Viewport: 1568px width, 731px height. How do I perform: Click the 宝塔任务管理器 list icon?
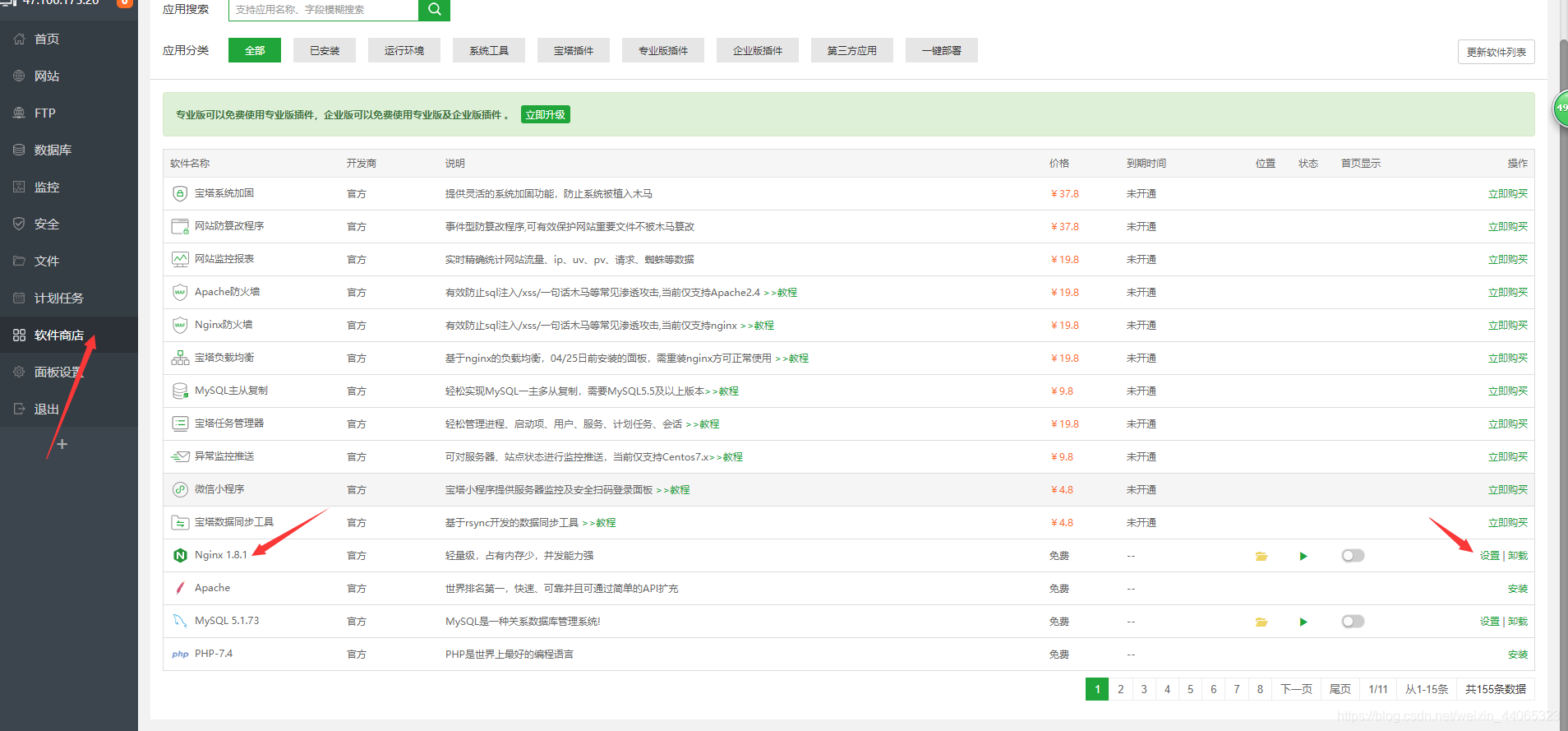pyautogui.click(x=180, y=423)
